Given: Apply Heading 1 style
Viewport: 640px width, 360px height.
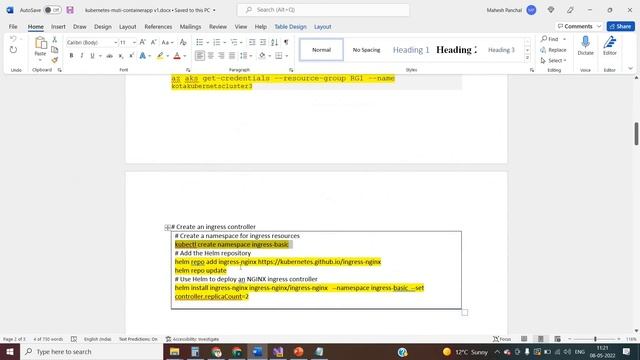Looking at the screenshot, I should click(411, 50).
